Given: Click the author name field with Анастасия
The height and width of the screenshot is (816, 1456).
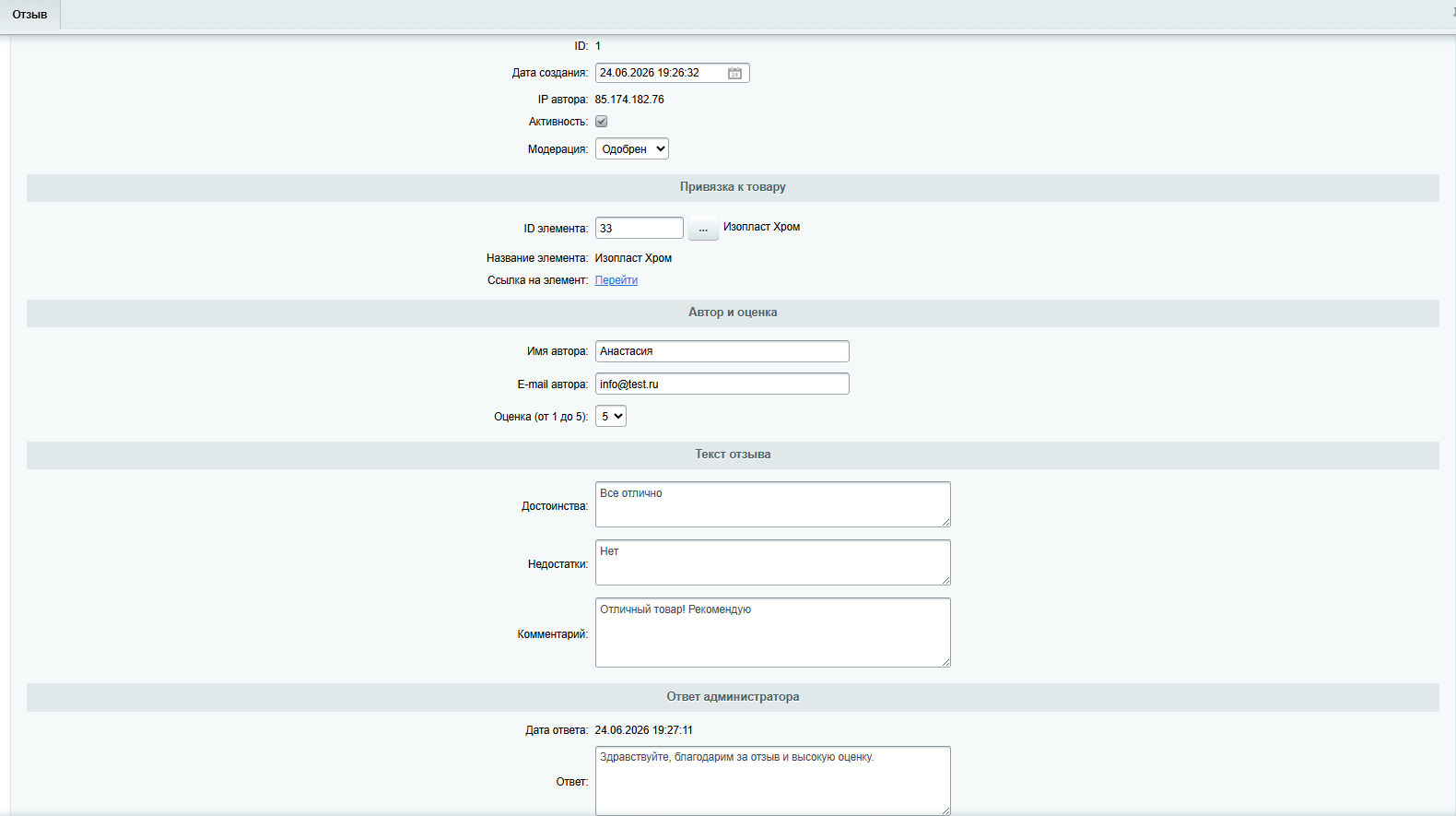Looking at the screenshot, I should 722,351.
